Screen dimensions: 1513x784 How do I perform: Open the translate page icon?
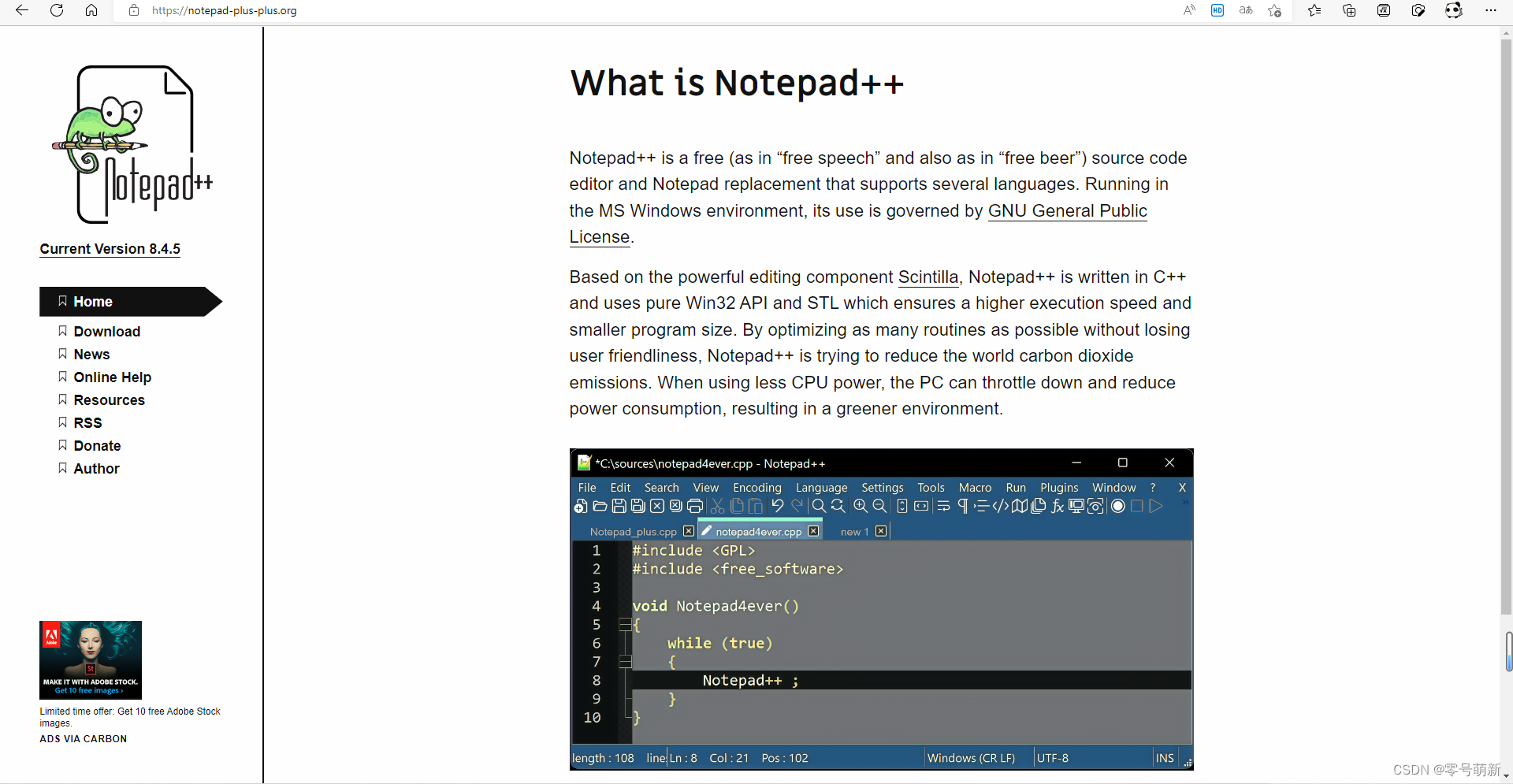[x=1246, y=10]
